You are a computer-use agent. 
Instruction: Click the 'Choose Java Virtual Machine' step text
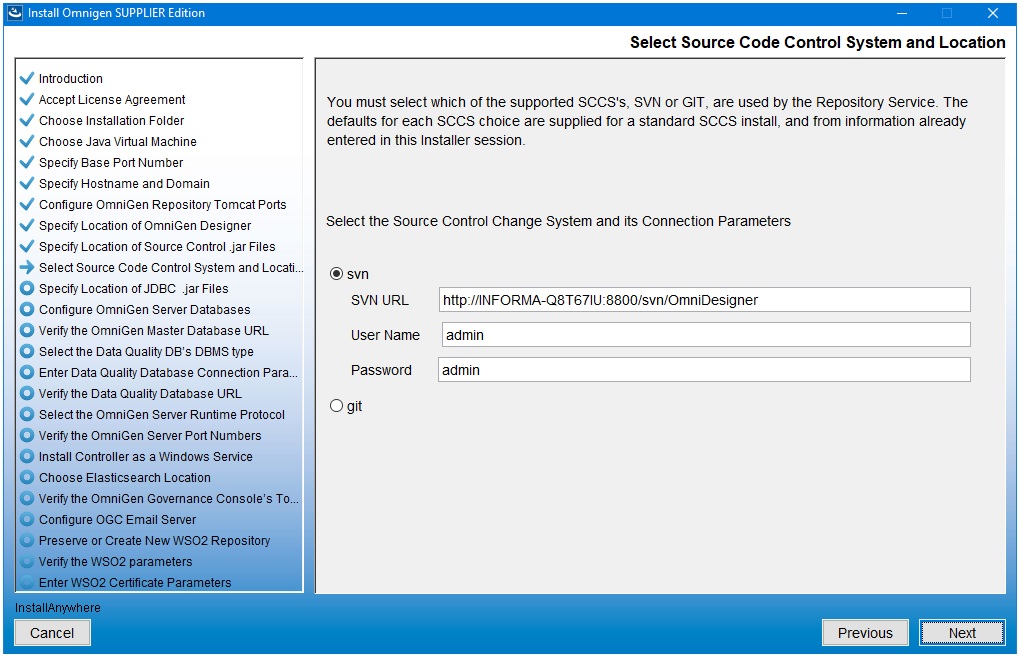point(118,141)
